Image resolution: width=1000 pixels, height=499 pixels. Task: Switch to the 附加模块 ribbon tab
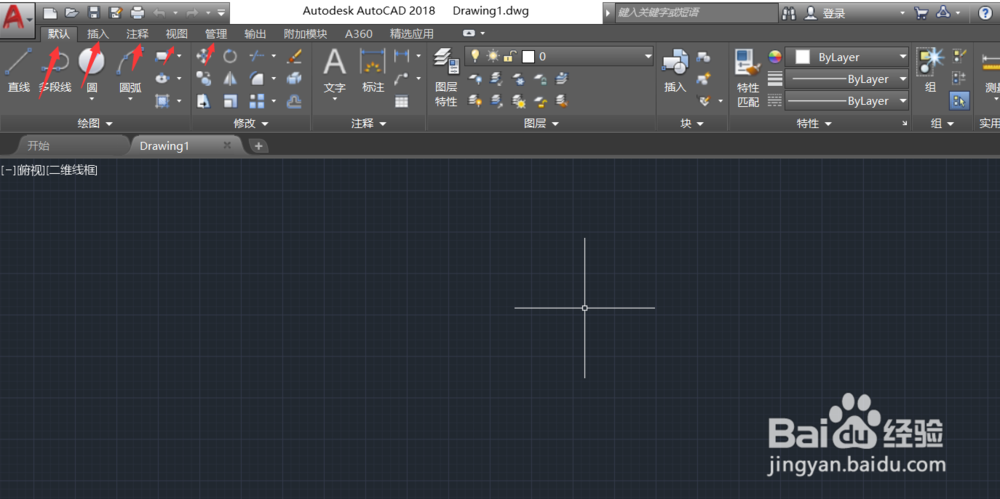305,34
